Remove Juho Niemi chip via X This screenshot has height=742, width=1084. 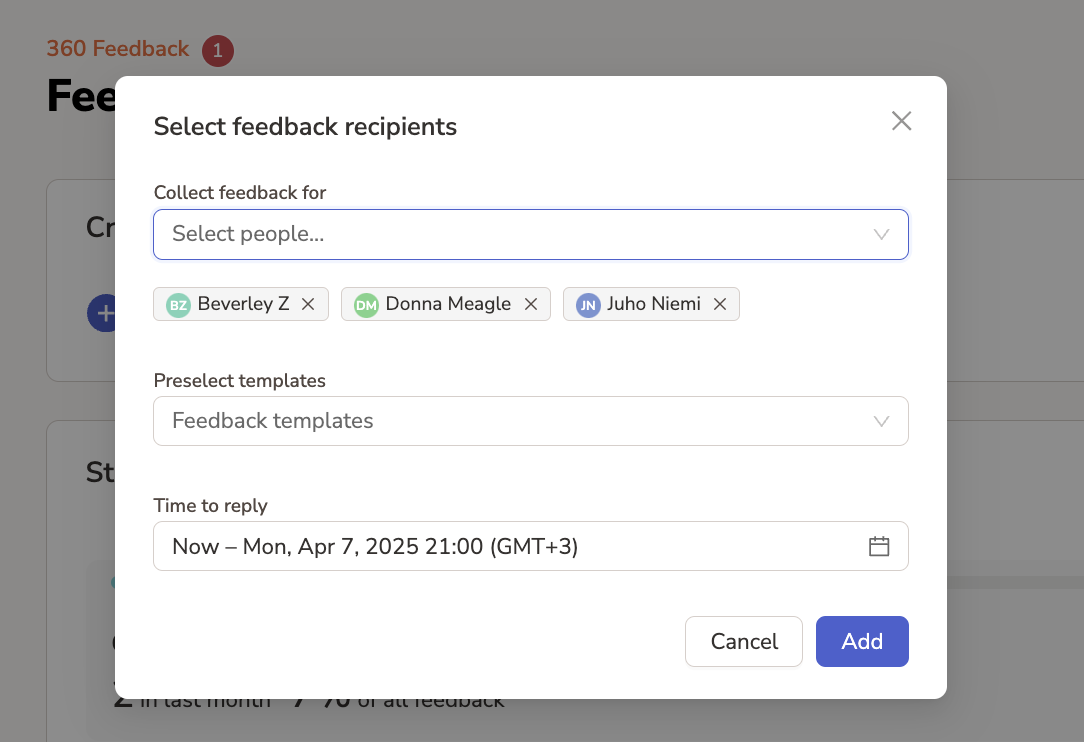pos(719,304)
